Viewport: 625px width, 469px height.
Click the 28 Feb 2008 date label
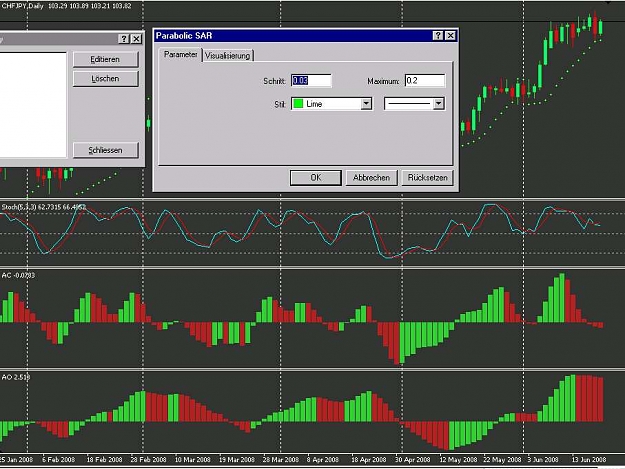pyautogui.click(x=148, y=459)
